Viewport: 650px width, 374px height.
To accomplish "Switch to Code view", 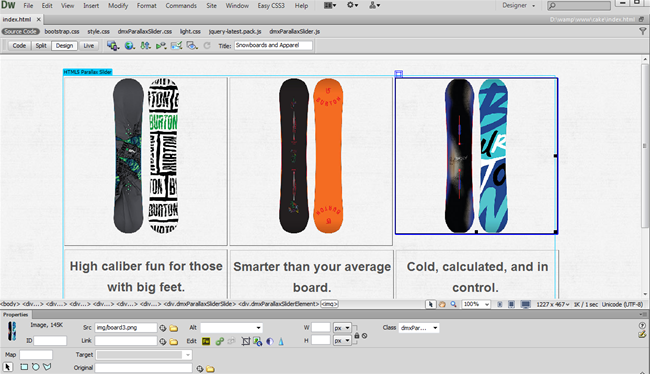I will tap(19, 46).
